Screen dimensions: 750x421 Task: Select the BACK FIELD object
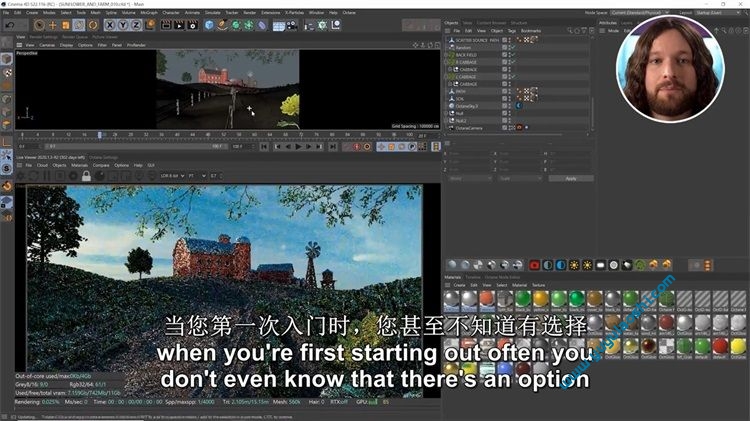pos(465,55)
